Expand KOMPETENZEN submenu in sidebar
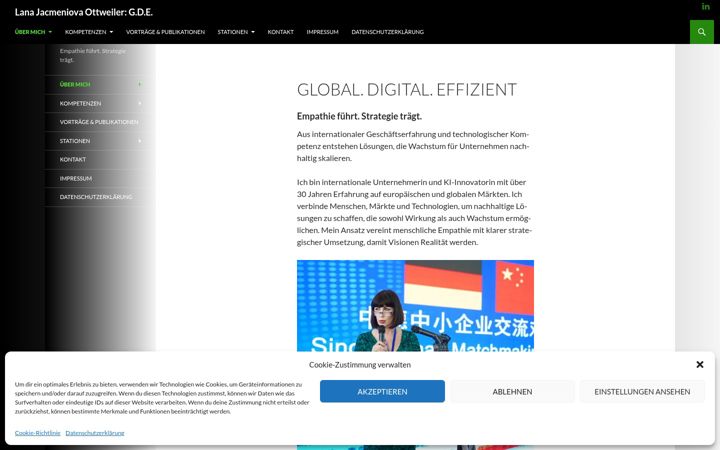720x450 pixels. point(140,103)
